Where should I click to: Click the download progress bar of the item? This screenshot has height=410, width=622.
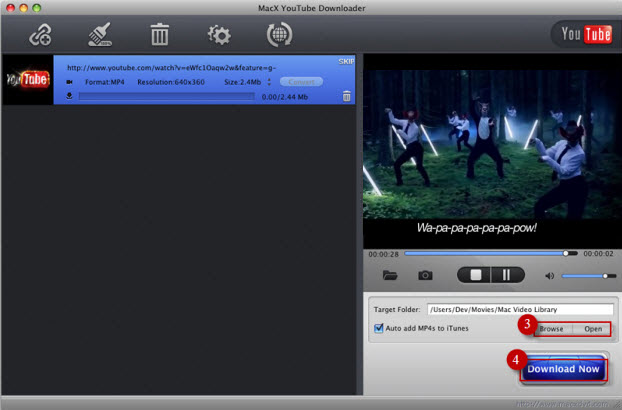pyautogui.click(x=166, y=96)
